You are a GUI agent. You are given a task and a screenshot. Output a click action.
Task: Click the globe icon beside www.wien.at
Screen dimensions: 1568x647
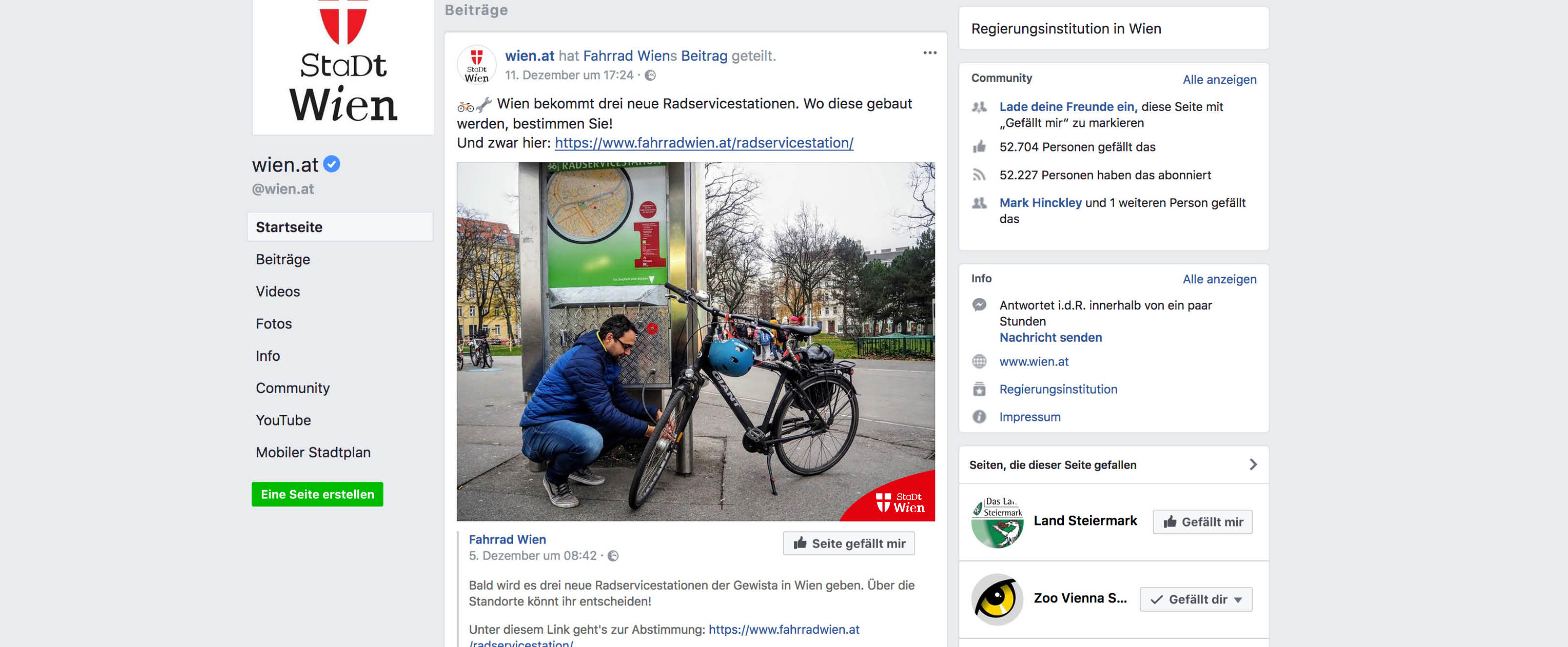click(x=979, y=362)
